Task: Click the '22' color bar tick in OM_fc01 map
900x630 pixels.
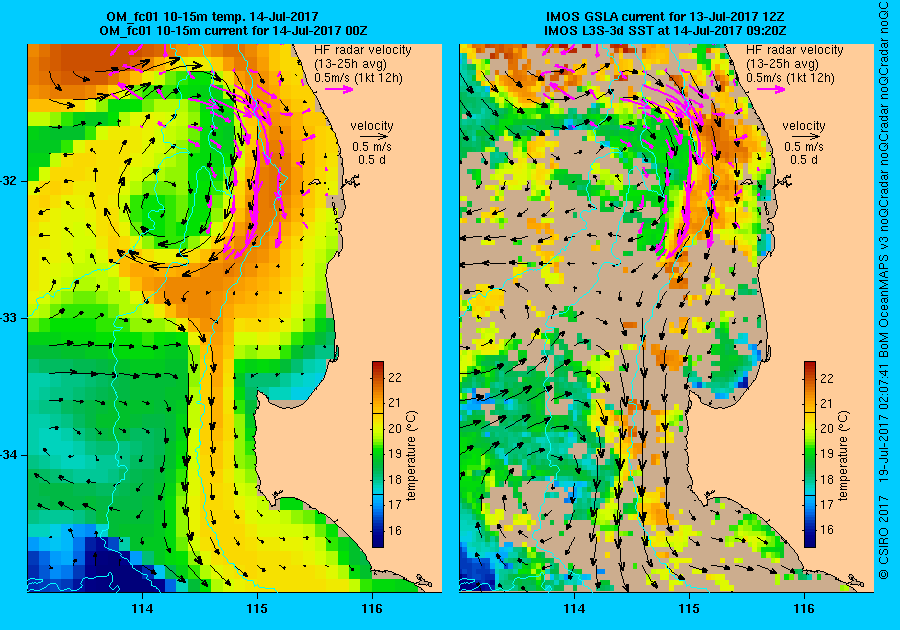Action: (x=395, y=378)
